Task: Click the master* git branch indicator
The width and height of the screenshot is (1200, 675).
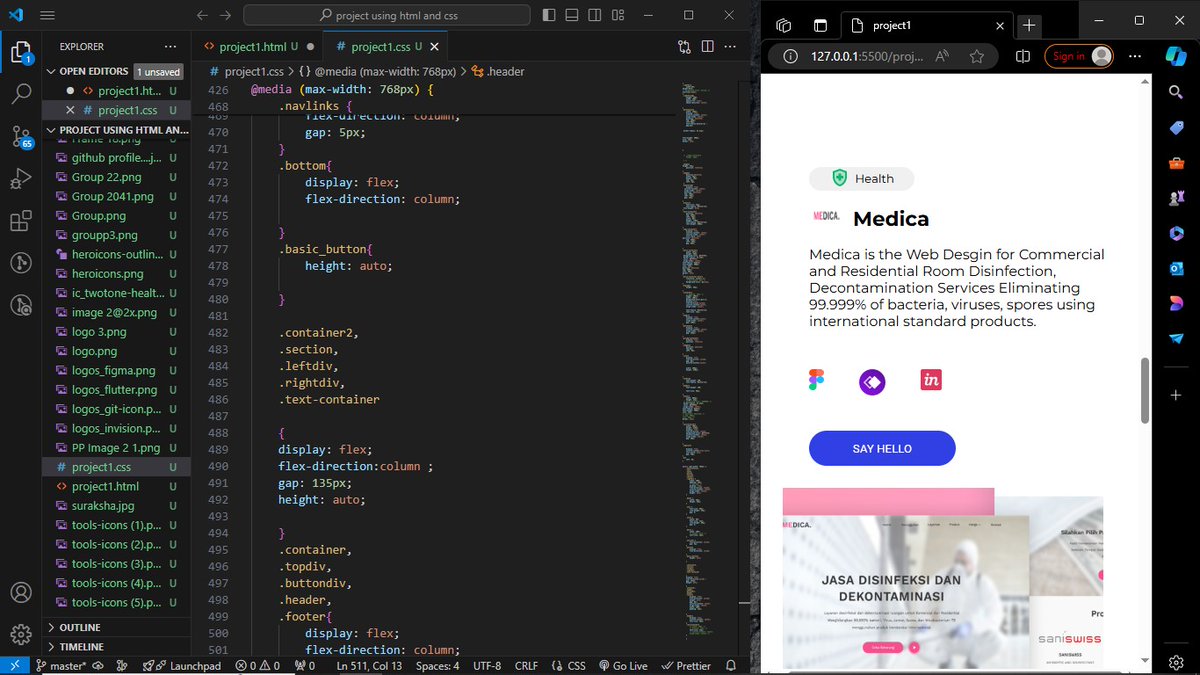Action: (x=60, y=665)
